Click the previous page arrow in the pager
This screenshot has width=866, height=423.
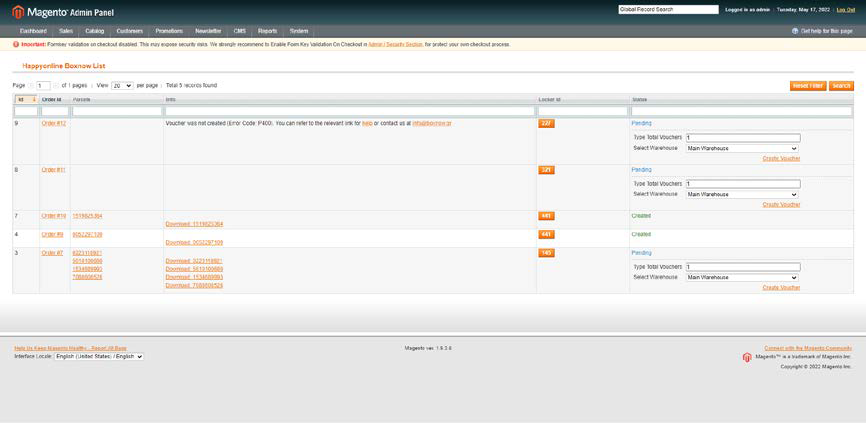coord(31,86)
